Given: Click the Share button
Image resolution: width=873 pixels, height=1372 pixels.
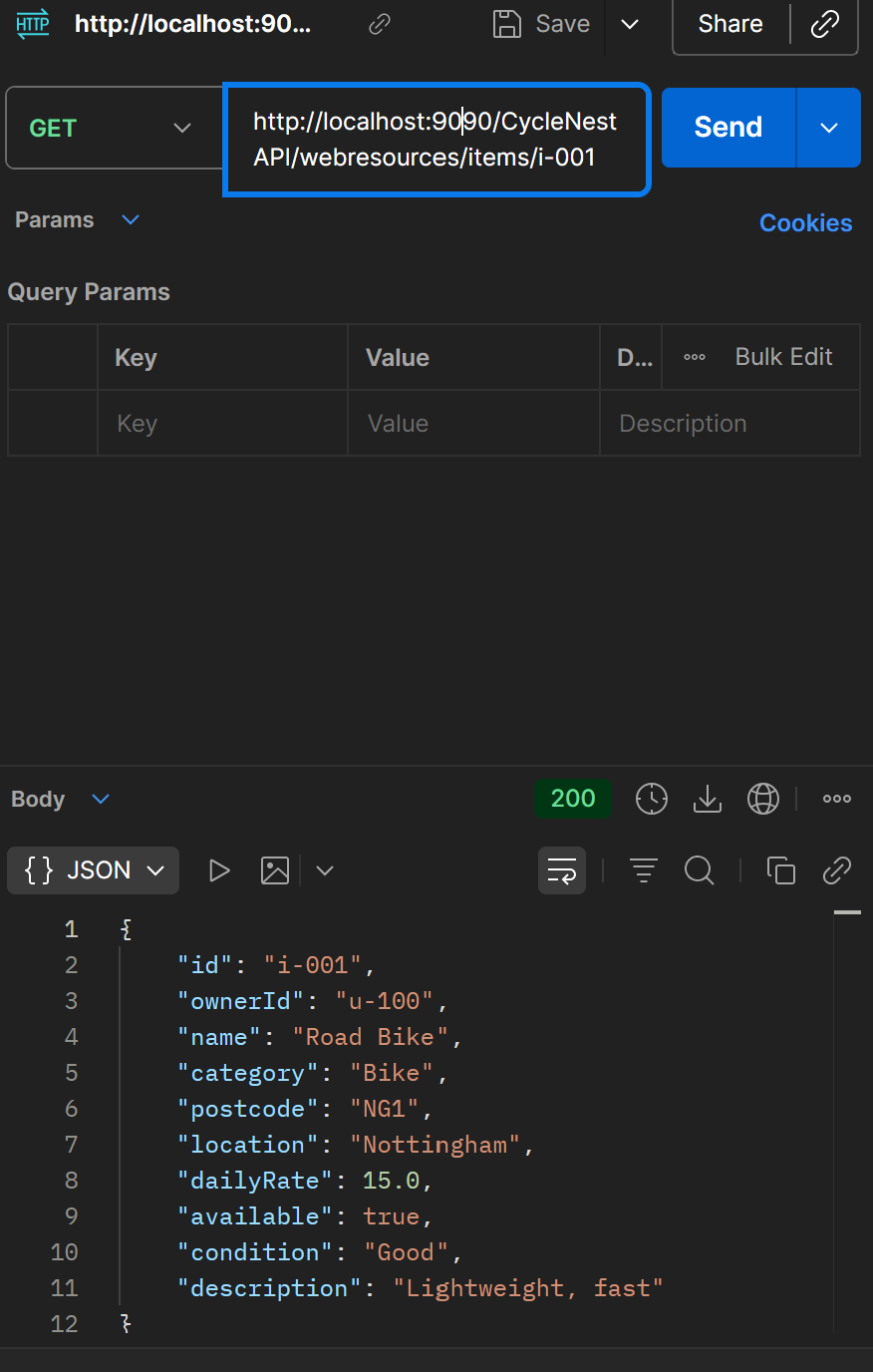Looking at the screenshot, I should [730, 24].
